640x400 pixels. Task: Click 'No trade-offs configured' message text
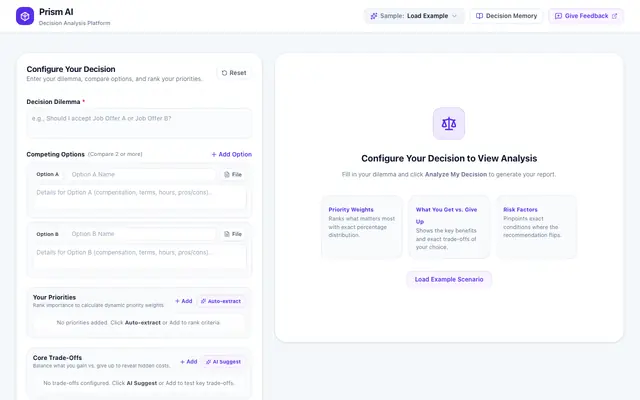click(139, 383)
